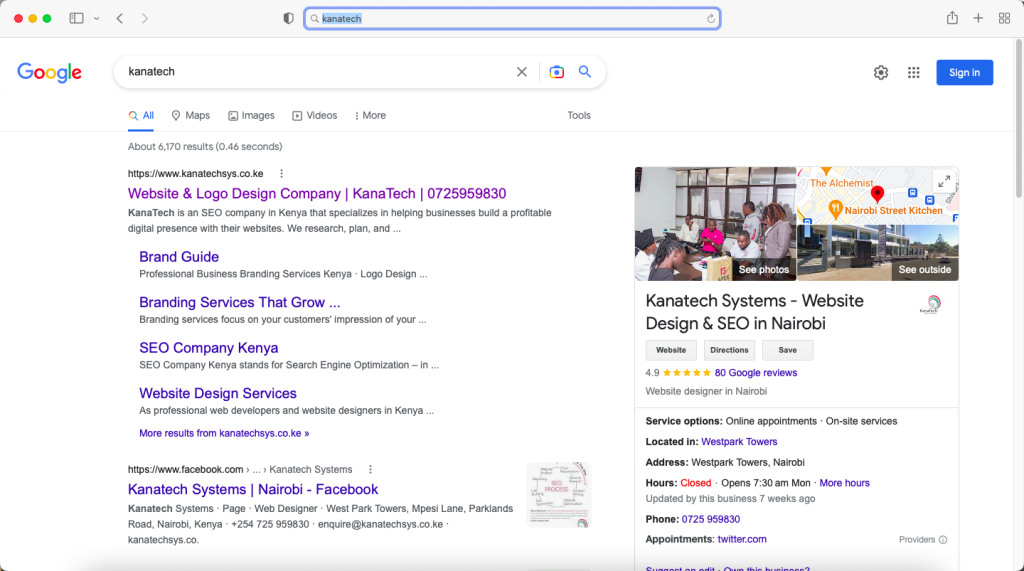Screen dimensions: 1024x571
Task: Click 'Website designer in Nairobi' text
Action: (706, 391)
